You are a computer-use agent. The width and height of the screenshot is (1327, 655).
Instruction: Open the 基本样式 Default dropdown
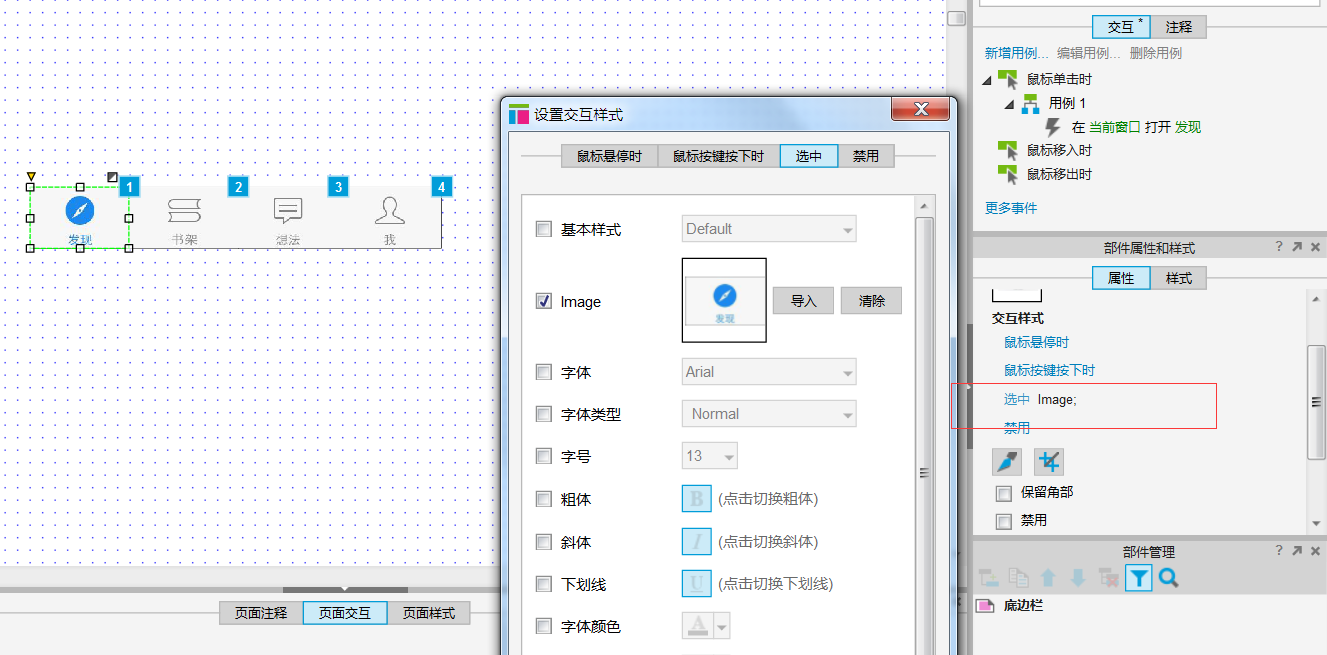(769, 229)
